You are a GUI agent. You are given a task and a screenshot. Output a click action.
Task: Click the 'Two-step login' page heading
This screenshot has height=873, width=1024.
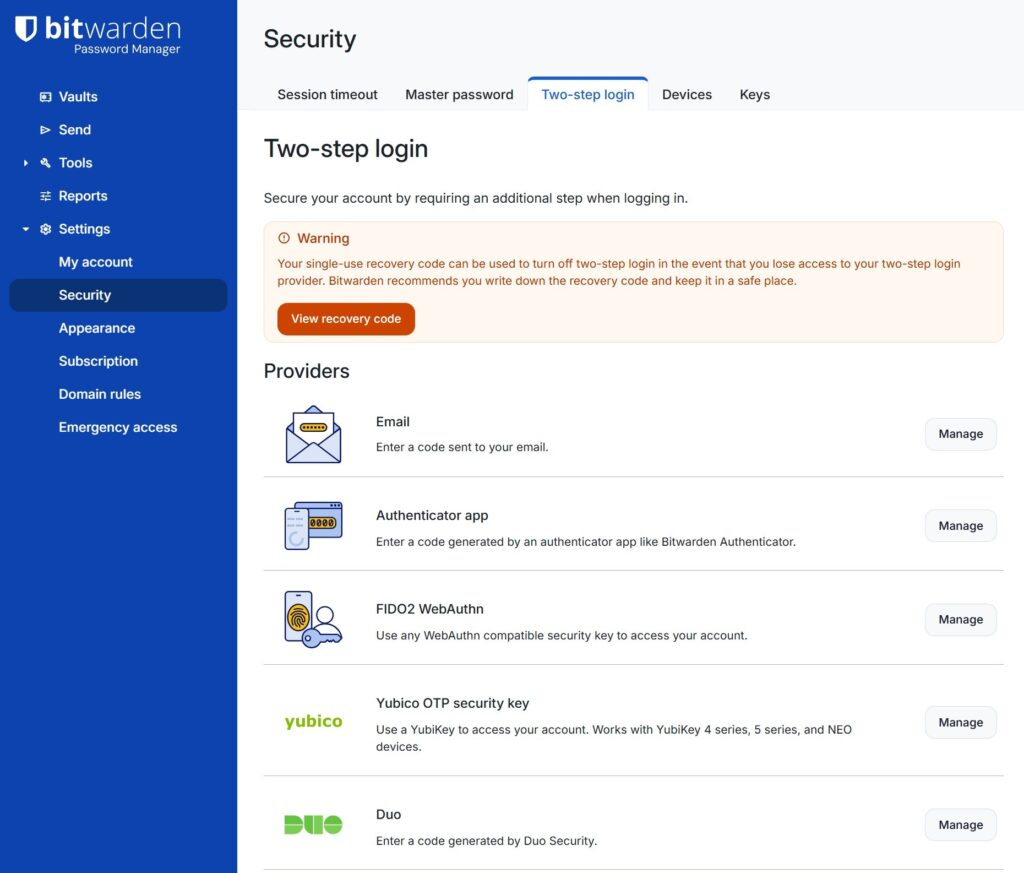click(346, 149)
